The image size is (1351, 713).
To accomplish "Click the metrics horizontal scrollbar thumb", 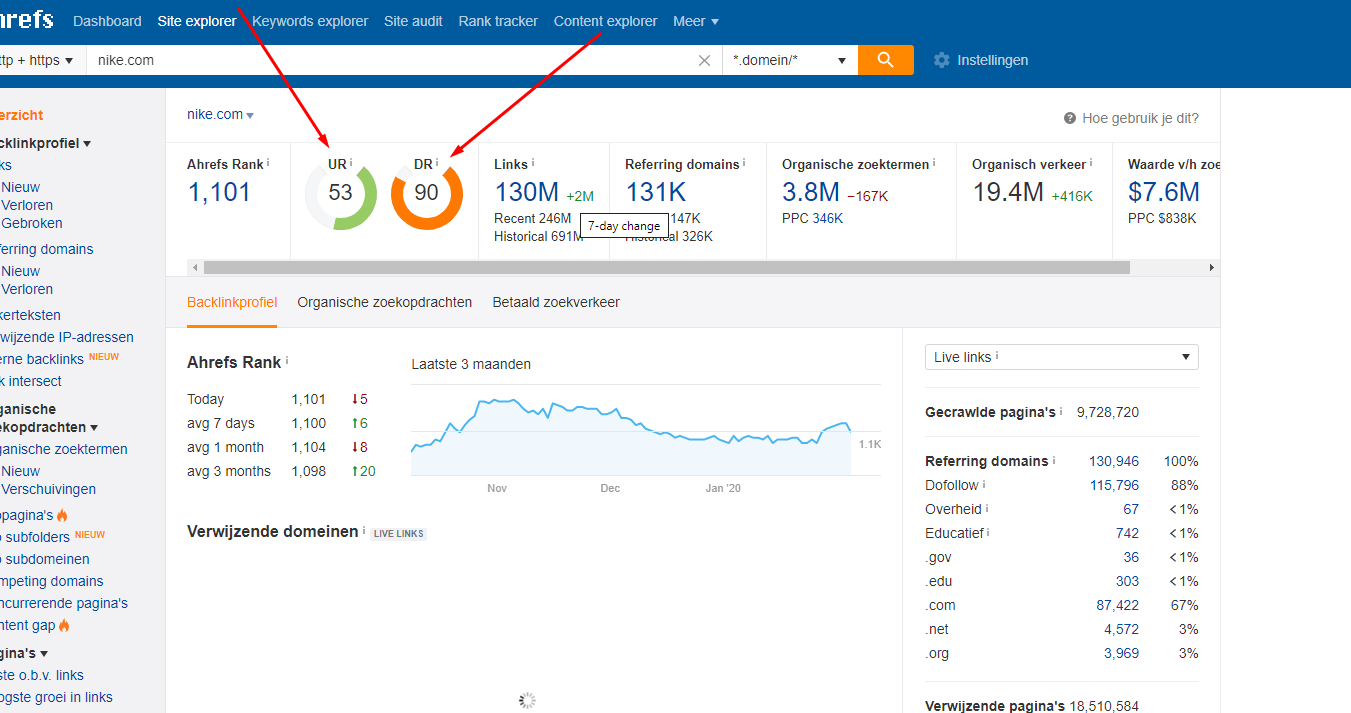I will click(x=666, y=268).
